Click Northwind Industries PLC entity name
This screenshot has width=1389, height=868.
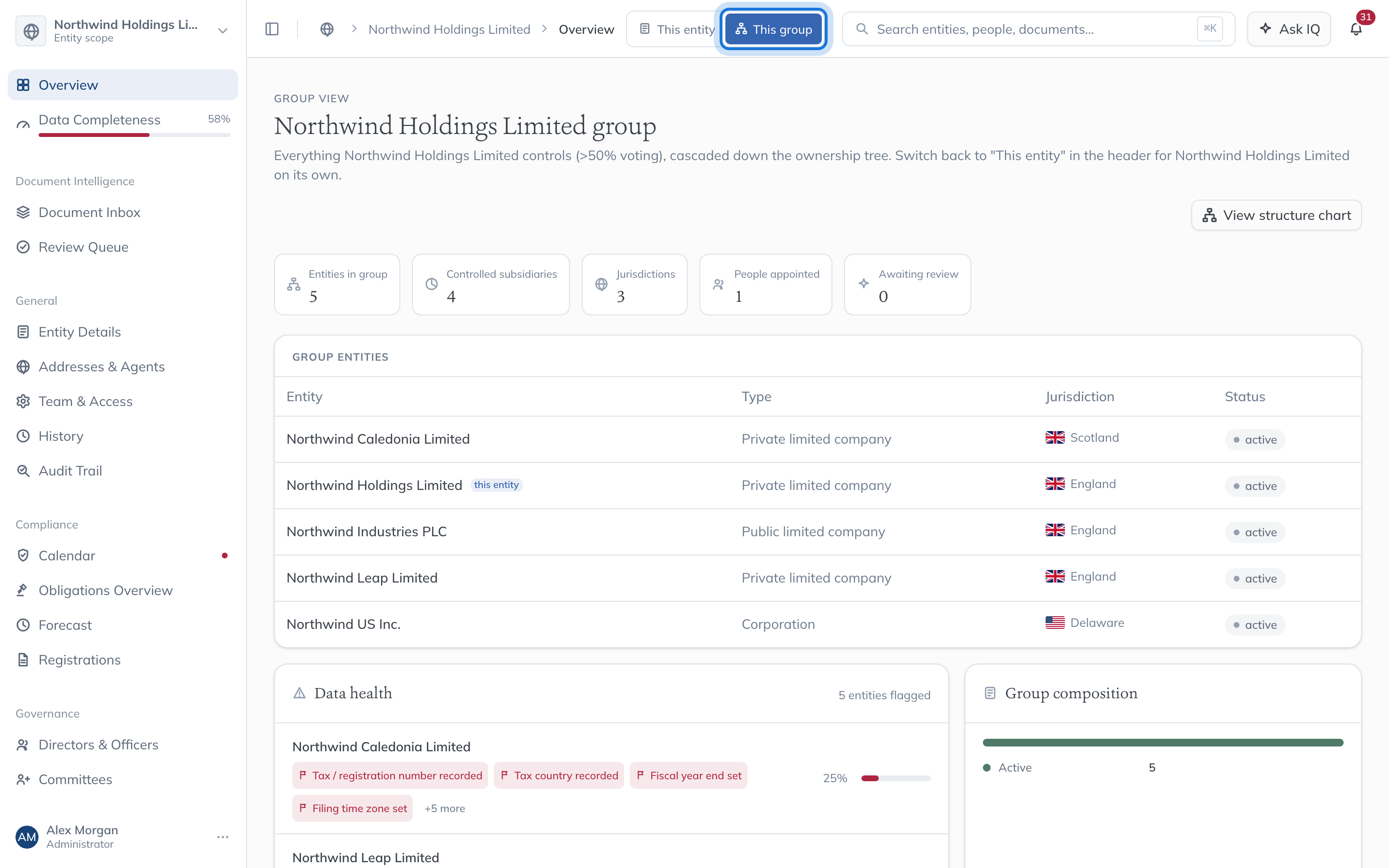point(366,531)
